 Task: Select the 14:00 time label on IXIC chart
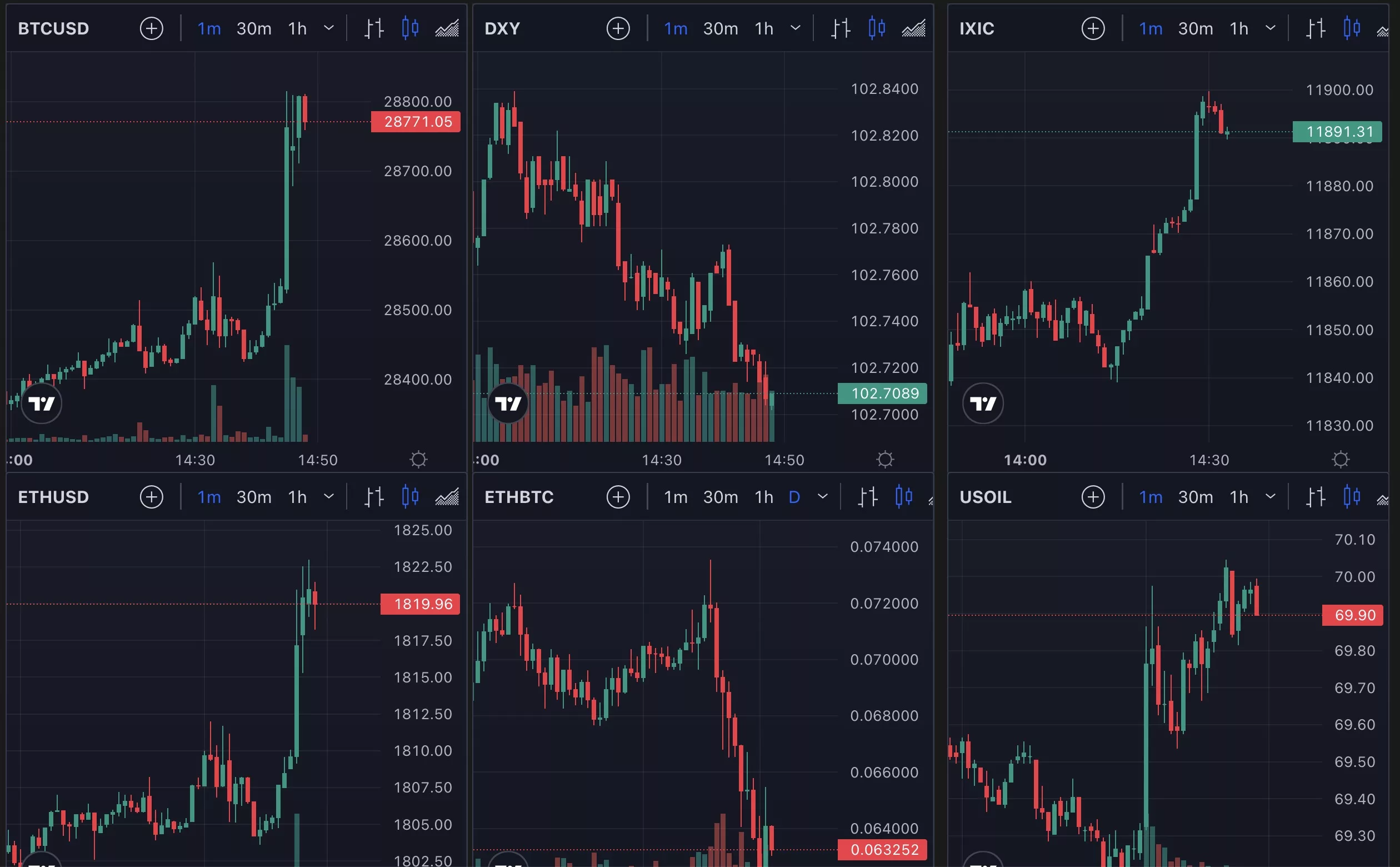pyautogui.click(x=1025, y=460)
